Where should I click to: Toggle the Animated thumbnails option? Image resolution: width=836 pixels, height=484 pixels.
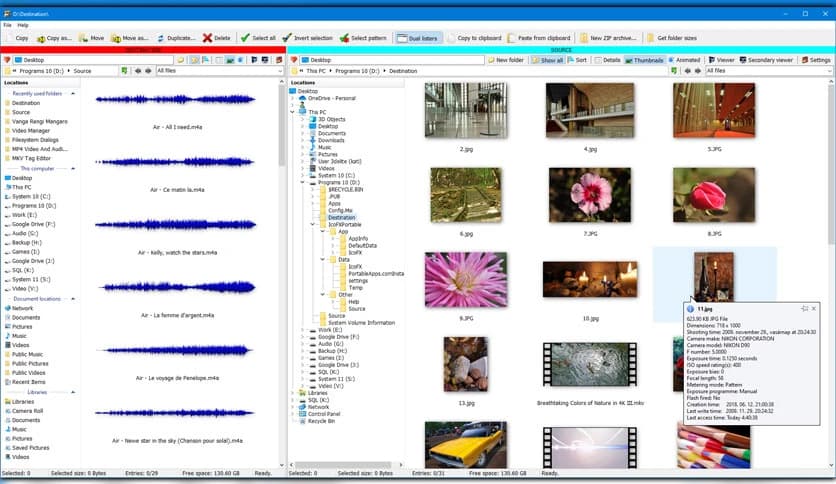[x=684, y=60]
